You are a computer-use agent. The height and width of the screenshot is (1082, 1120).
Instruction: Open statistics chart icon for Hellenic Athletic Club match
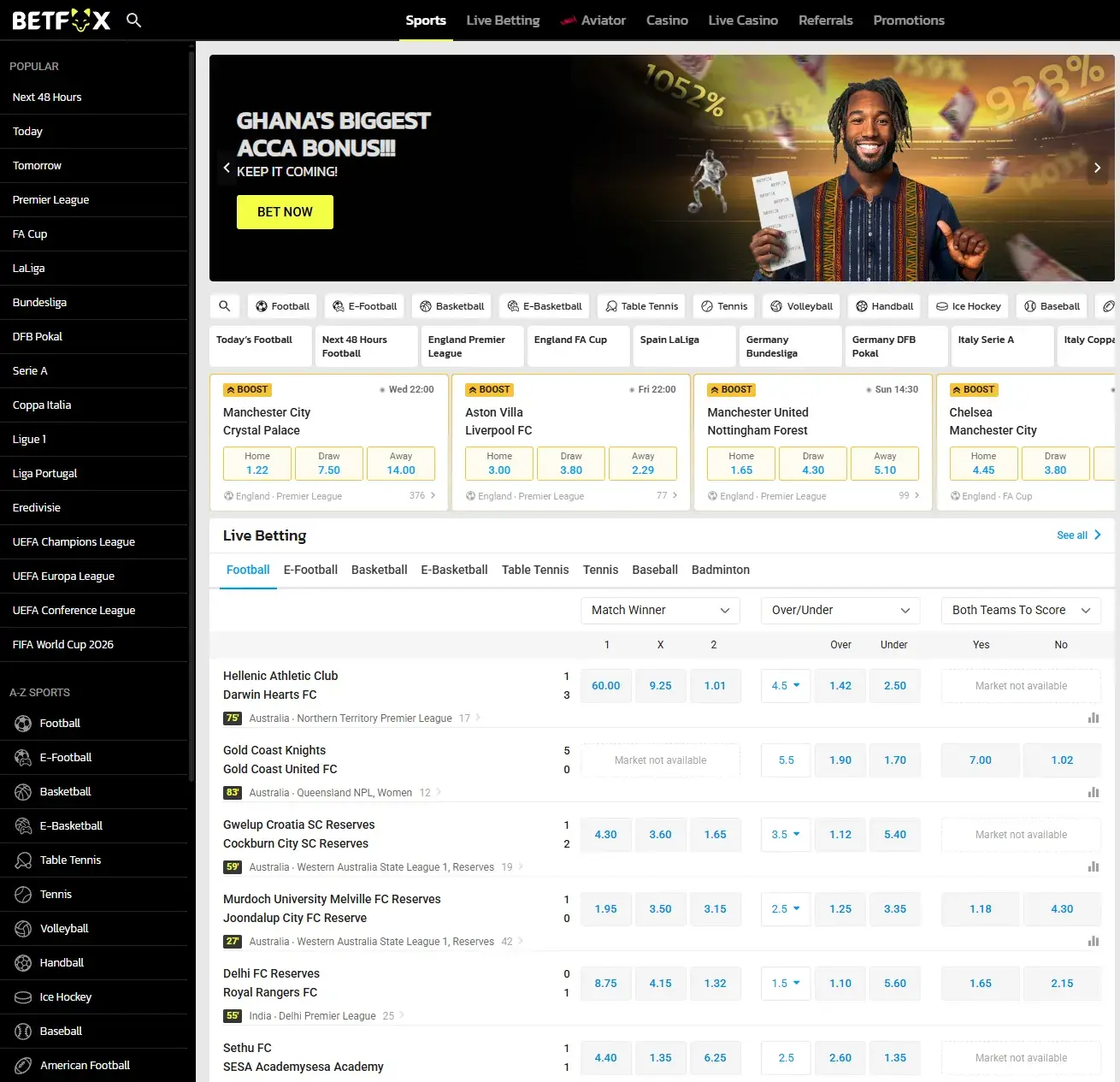[x=1093, y=718]
